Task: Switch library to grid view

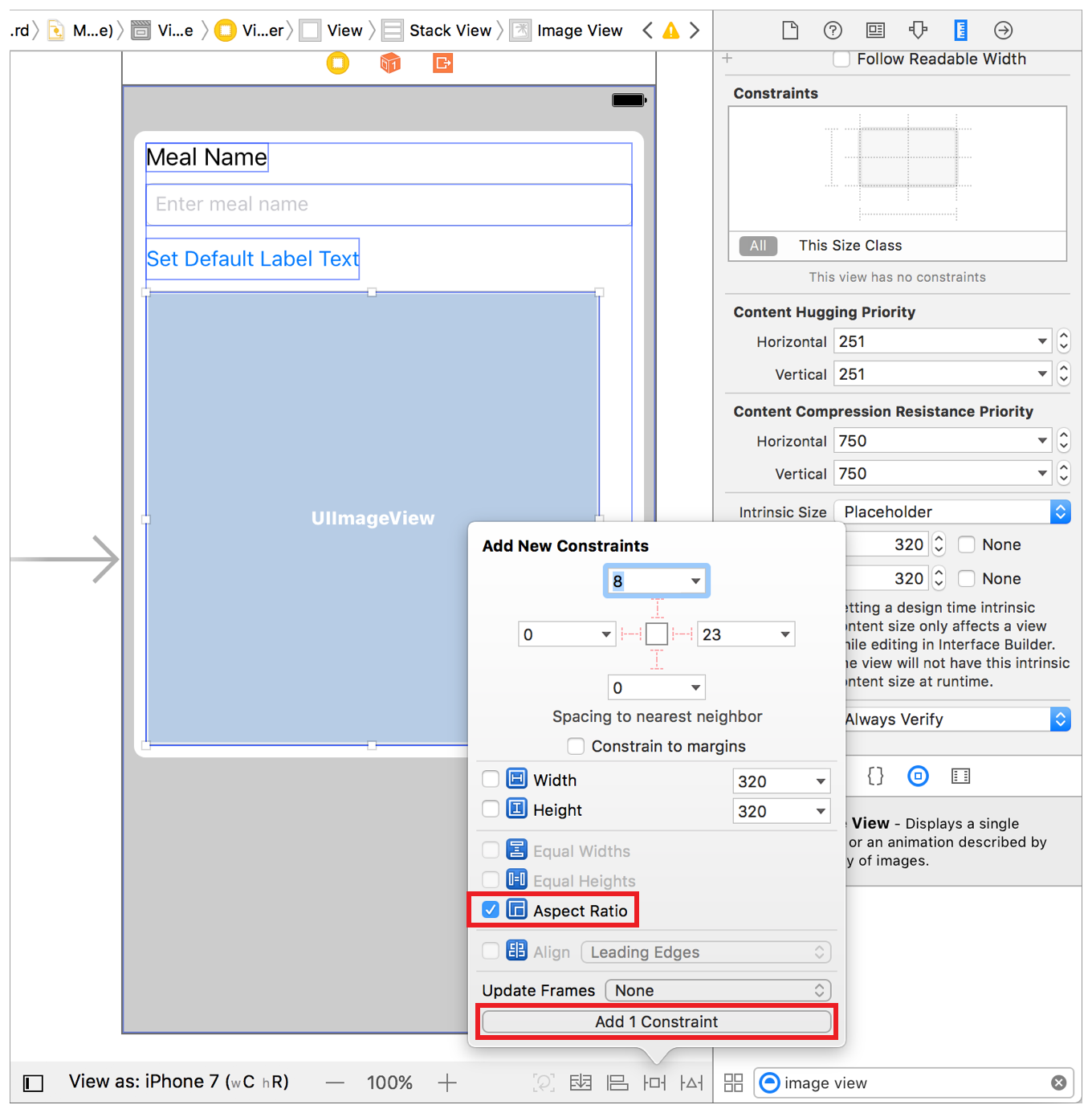Action: click(733, 1082)
